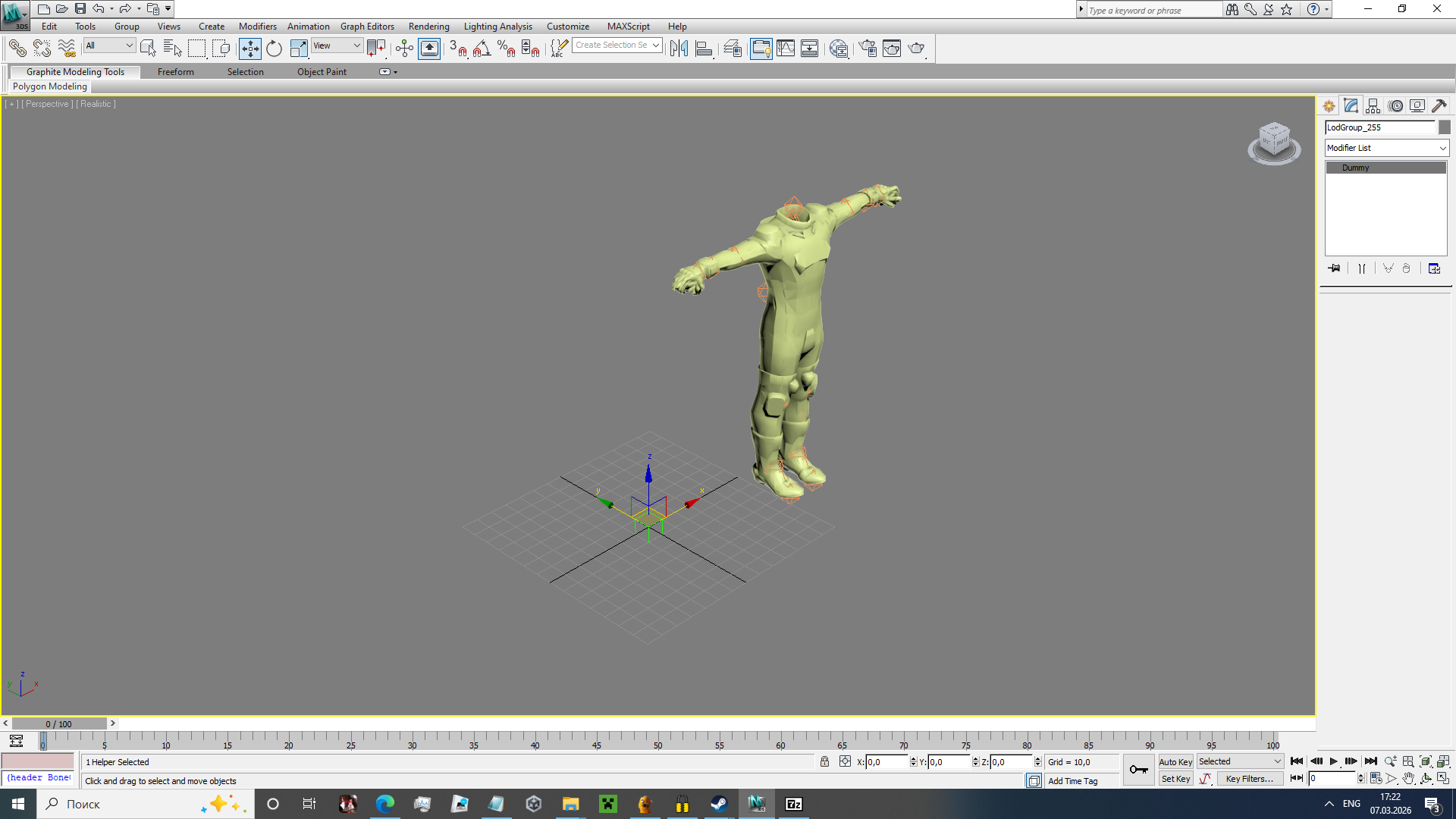Click the Key Filters button

click(x=1249, y=779)
